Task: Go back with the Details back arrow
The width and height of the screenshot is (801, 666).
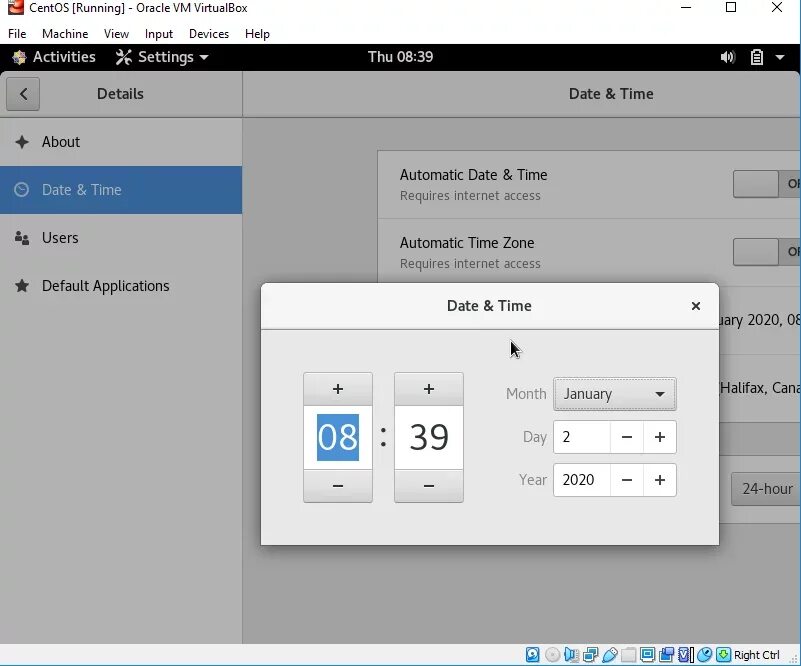Action: 23,94
